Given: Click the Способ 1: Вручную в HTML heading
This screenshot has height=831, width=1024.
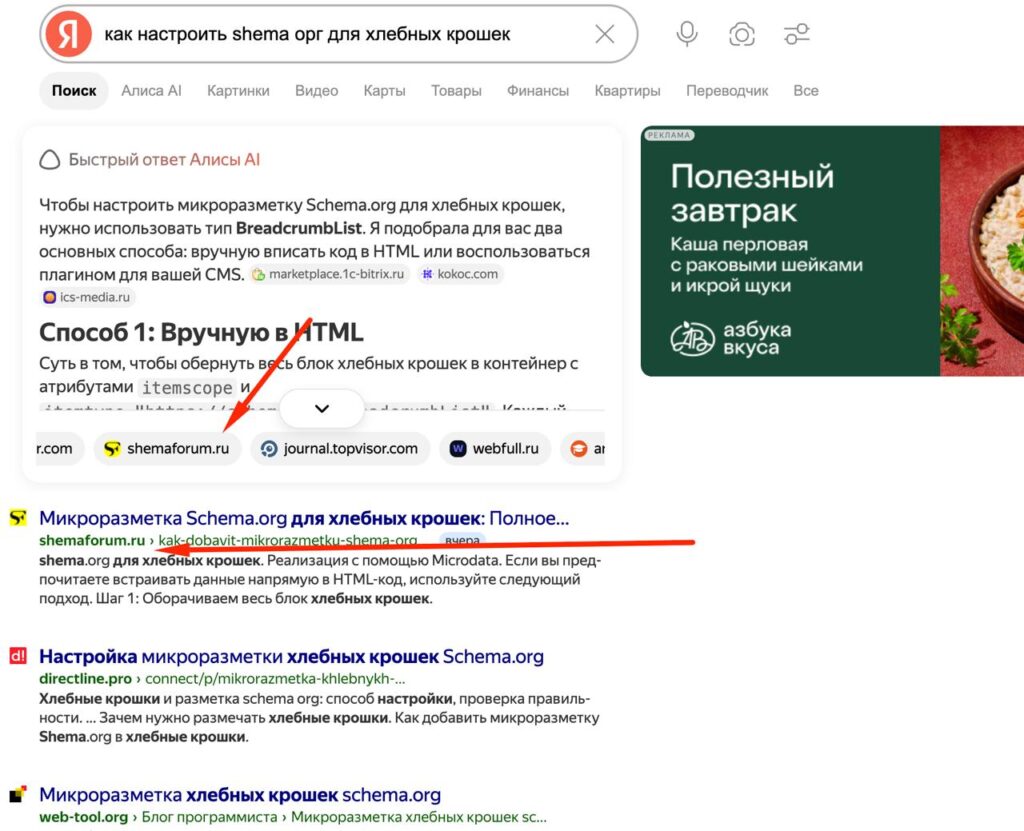Looking at the screenshot, I should pyautogui.click(x=201, y=333).
